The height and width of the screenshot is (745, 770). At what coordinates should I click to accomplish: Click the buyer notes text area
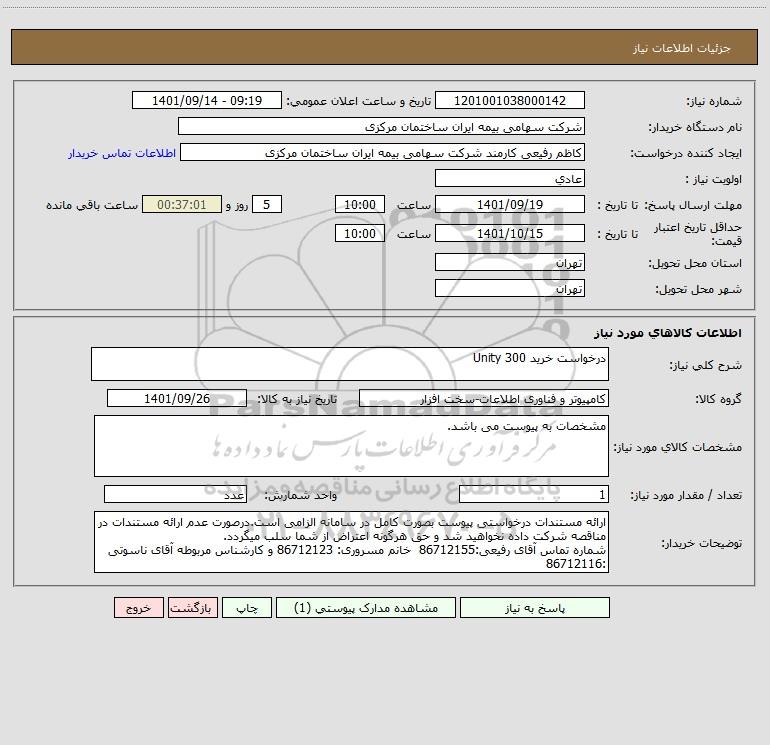(351, 542)
